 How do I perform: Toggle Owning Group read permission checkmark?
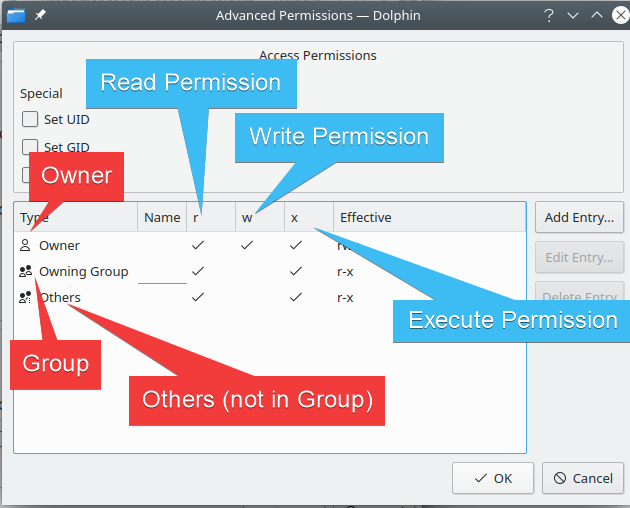tap(198, 271)
